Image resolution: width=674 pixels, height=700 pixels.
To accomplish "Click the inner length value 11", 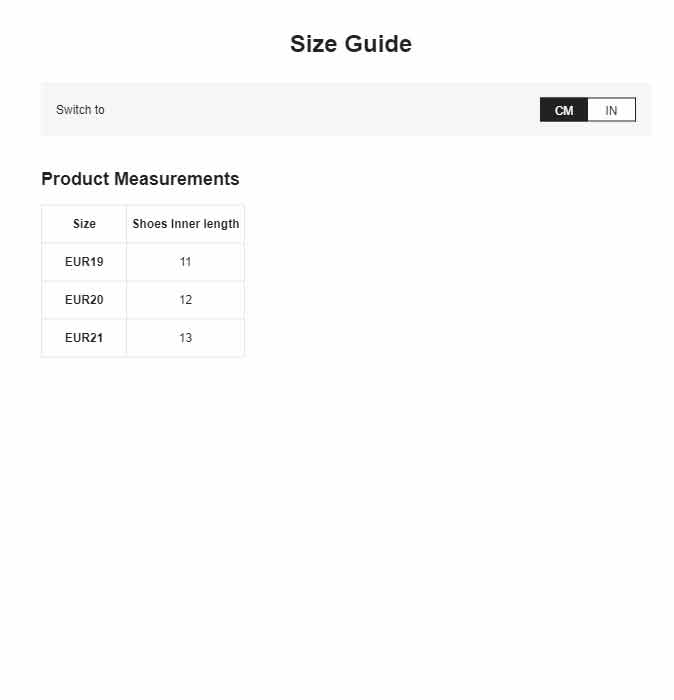I will [x=185, y=262].
